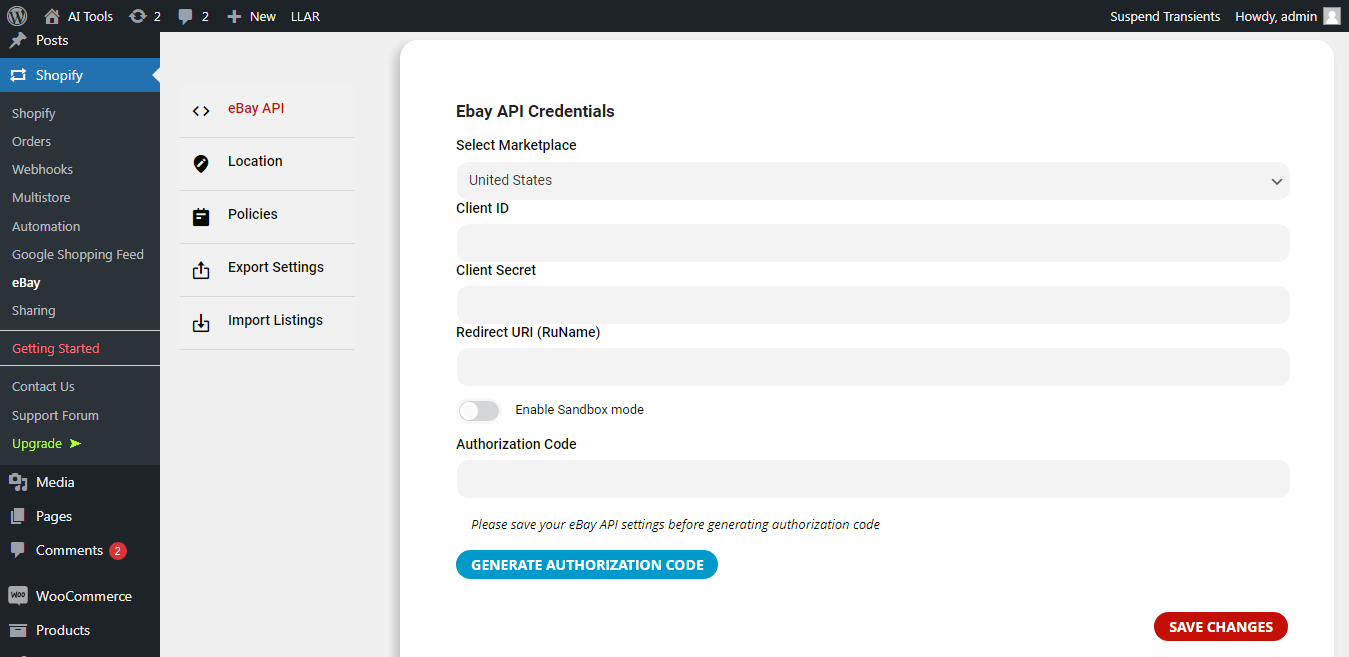The height and width of the screenshot is (657, 1349).
Task: Open Google Shopping Feed submenu item
Action: pyautogui.click(x=78, y=254)
